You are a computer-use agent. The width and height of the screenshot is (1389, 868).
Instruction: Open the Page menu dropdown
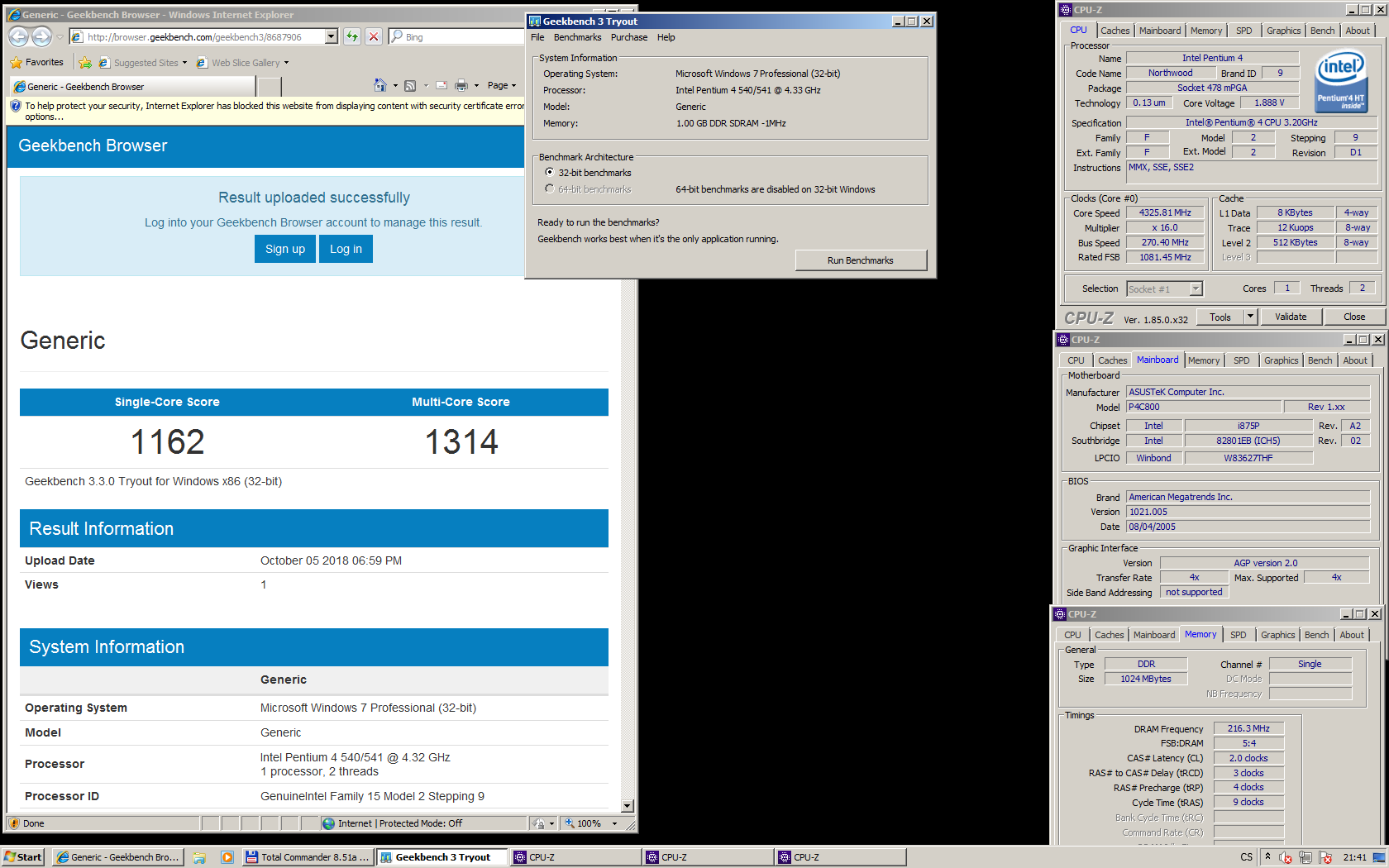point(502,85)
